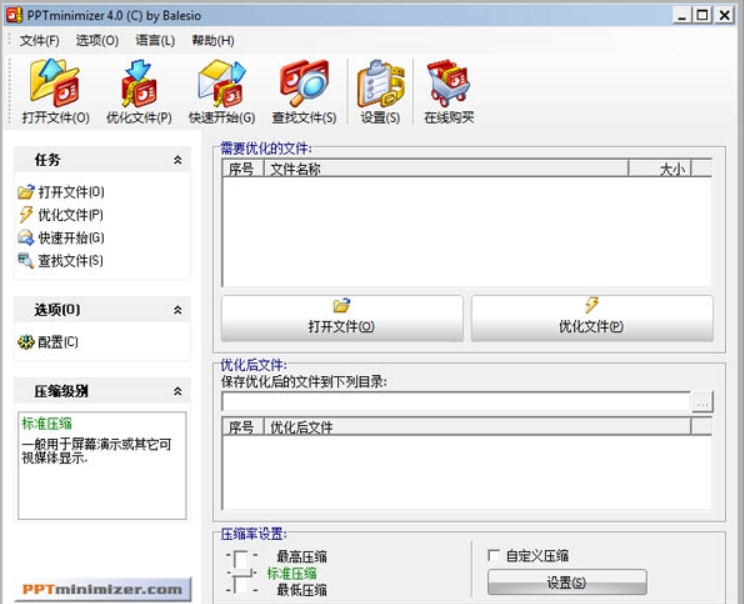
Task: Choose 快速开始(G) in the 任务 panel
Action: [x=61, y=238]
